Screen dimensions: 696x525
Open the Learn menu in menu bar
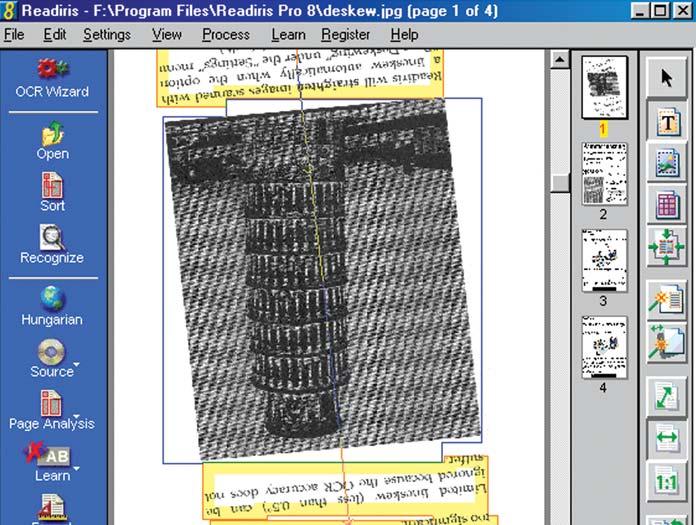coord(289,35)
